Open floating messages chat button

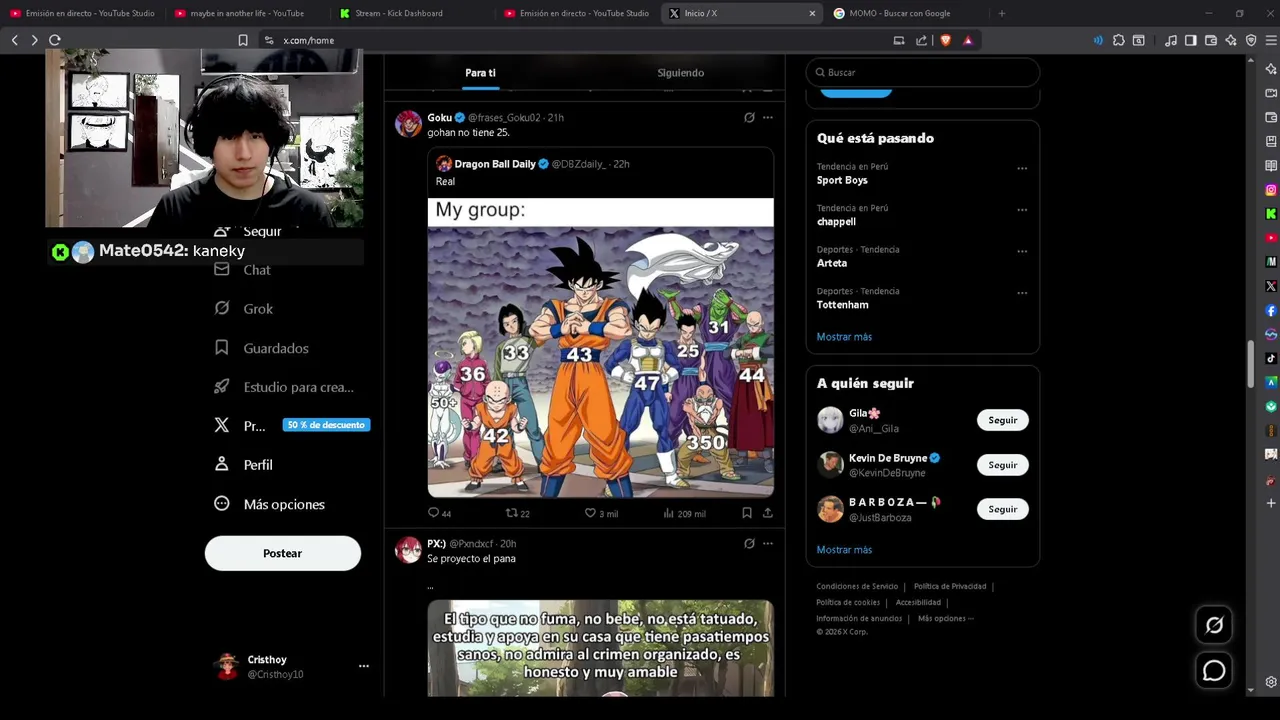pos(1214,671)
